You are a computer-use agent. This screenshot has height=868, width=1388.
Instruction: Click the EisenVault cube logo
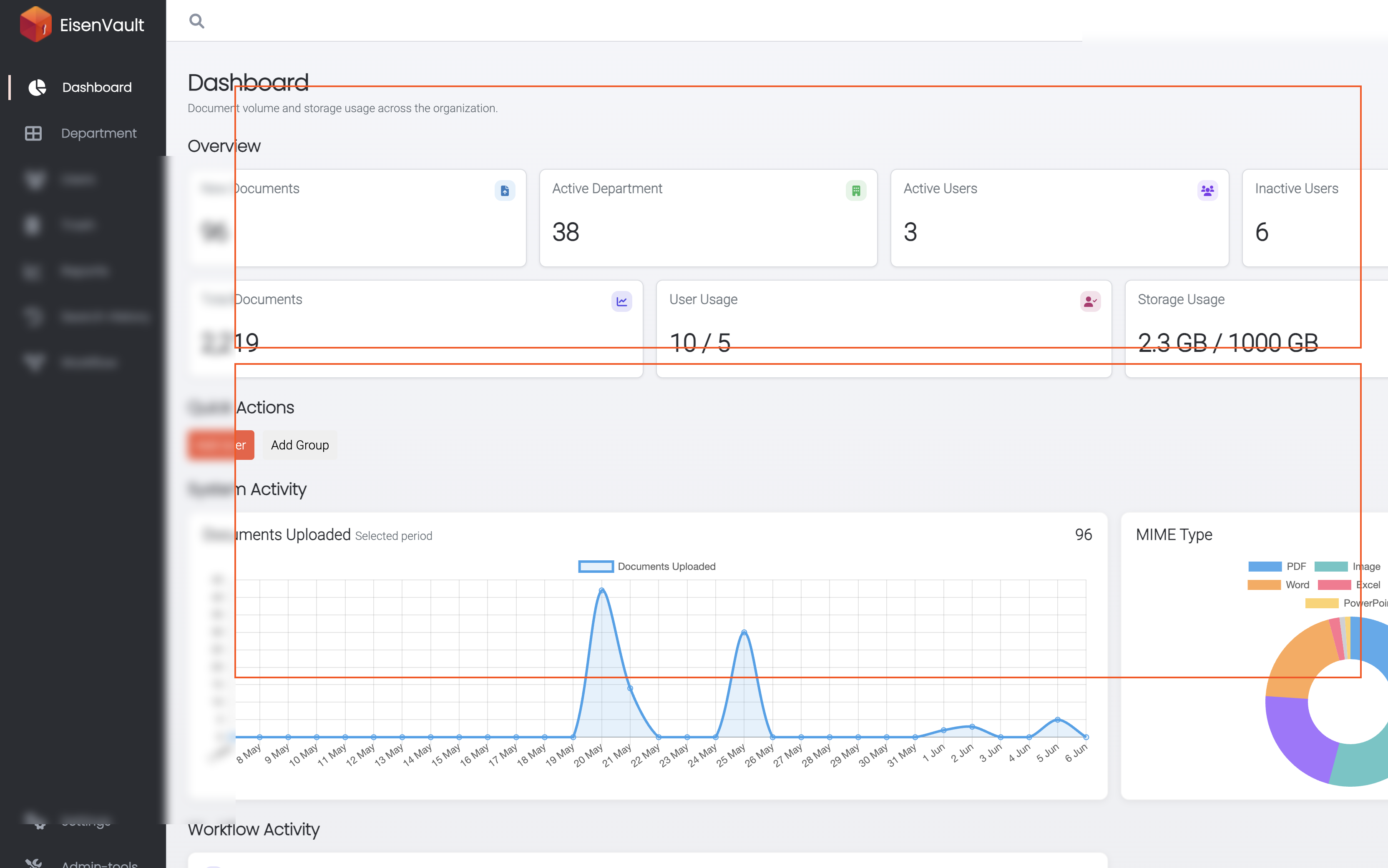coord(35,24)
